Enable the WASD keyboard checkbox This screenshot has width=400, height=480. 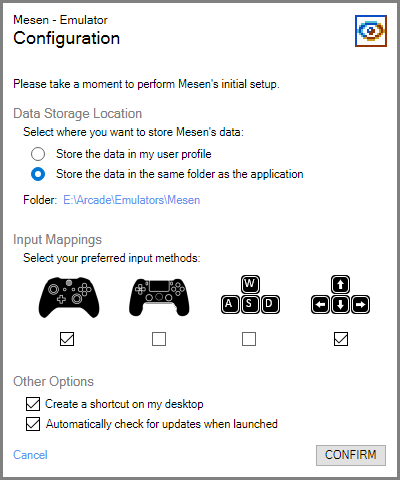(x=249, y=339)
